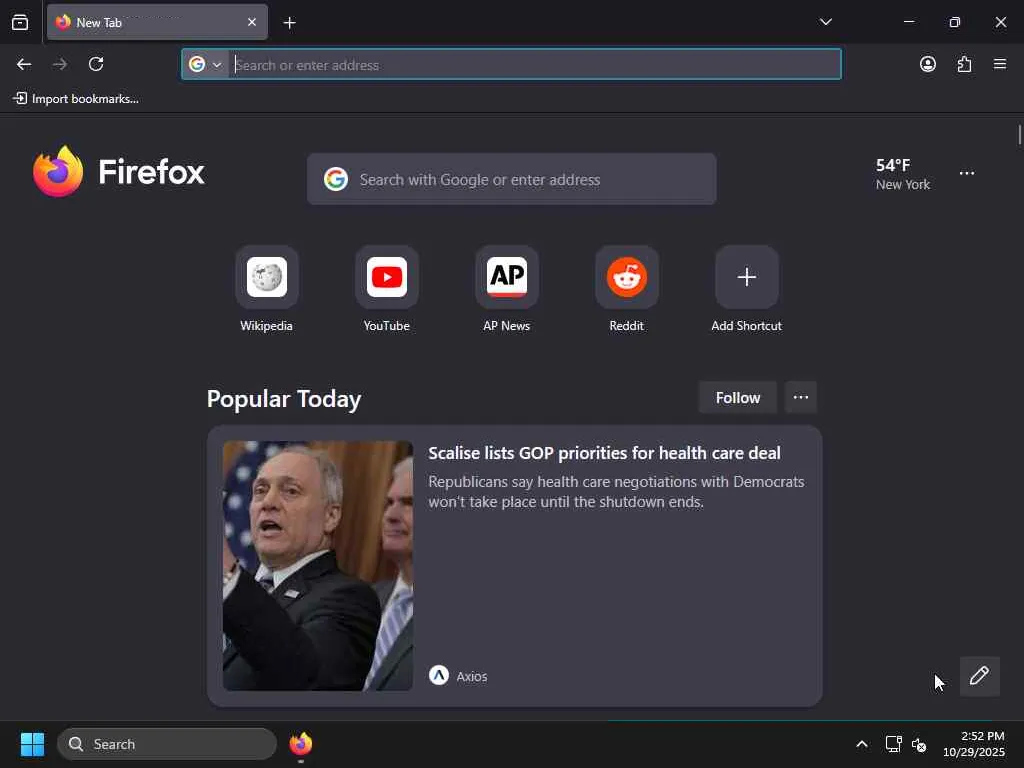Go back with the back arrow
This screenshot has width=1024, height=768.
click(24, 64)
